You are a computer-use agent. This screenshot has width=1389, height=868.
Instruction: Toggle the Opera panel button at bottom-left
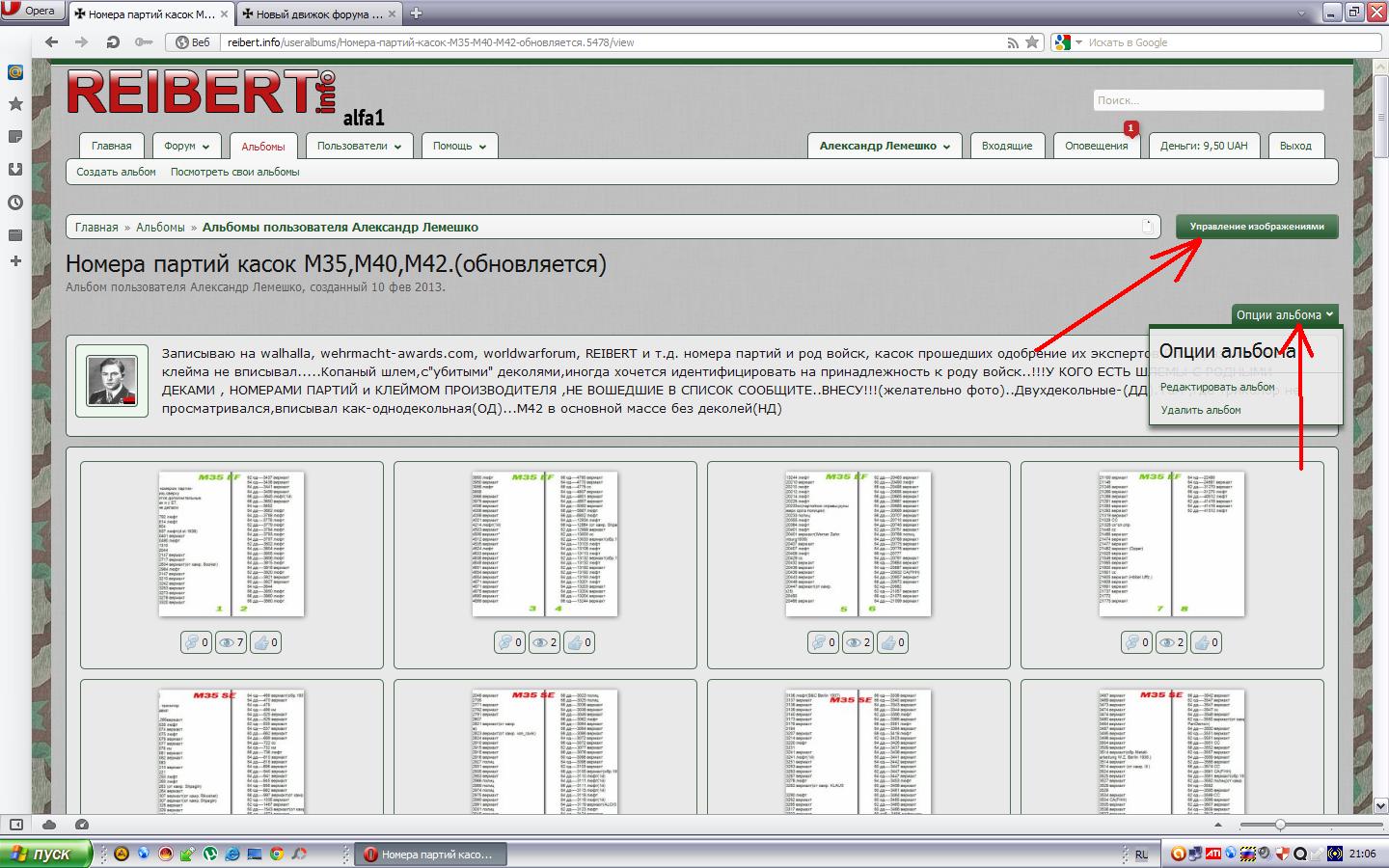16,825
